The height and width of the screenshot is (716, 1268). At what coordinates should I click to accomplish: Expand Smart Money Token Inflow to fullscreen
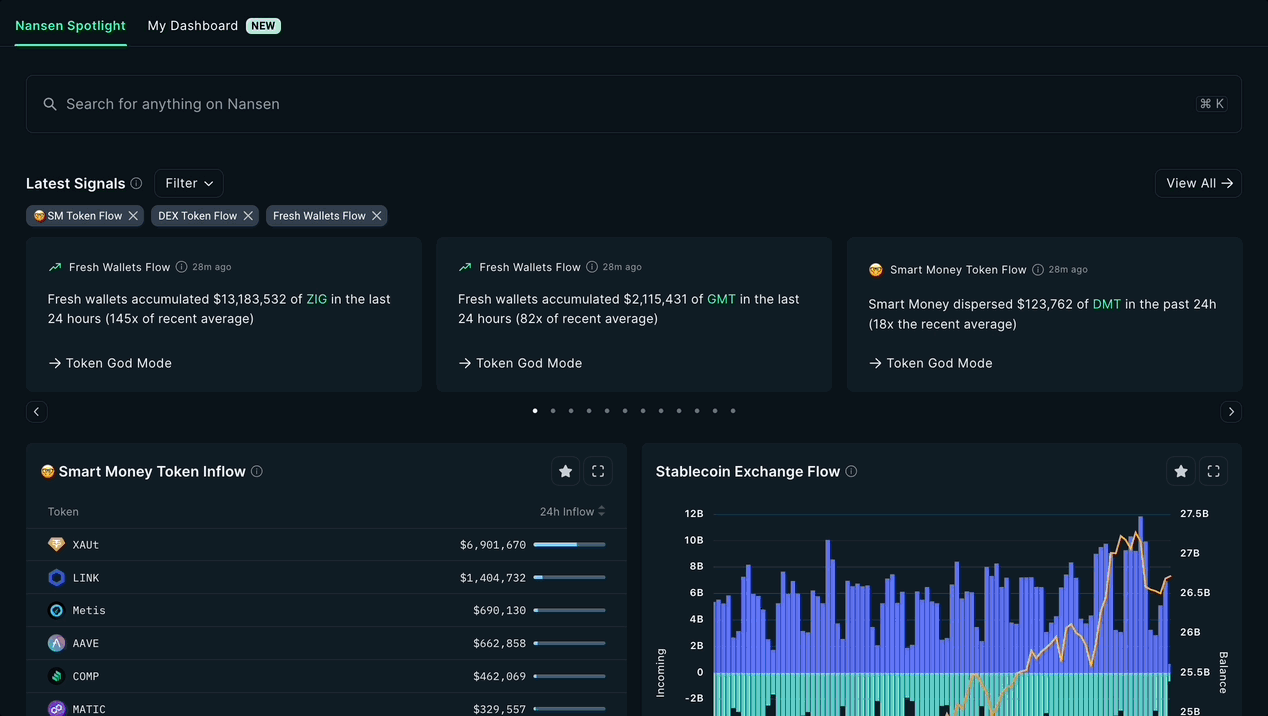point(597,470)
